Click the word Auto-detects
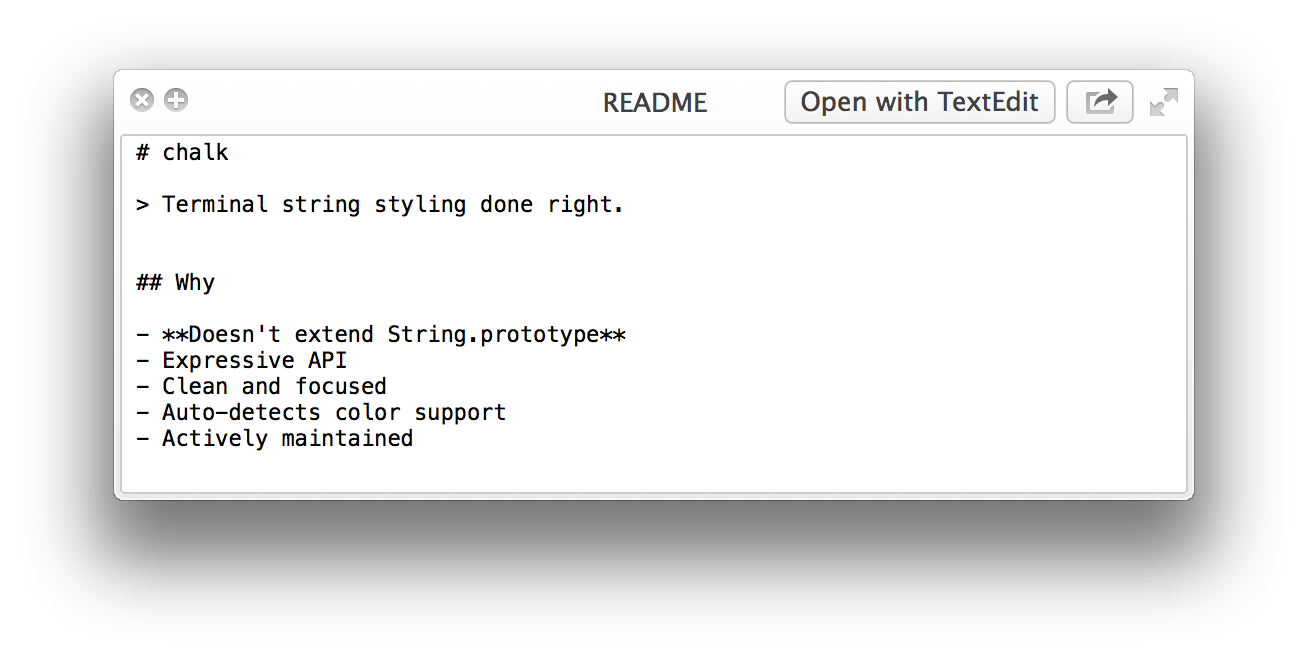Screen dimensions: 1308x658 [242, 413]
